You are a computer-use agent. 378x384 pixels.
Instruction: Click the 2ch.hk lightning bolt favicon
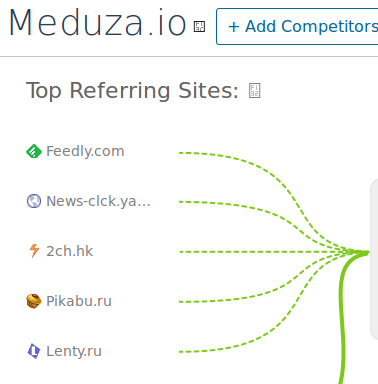coord(34,251)
